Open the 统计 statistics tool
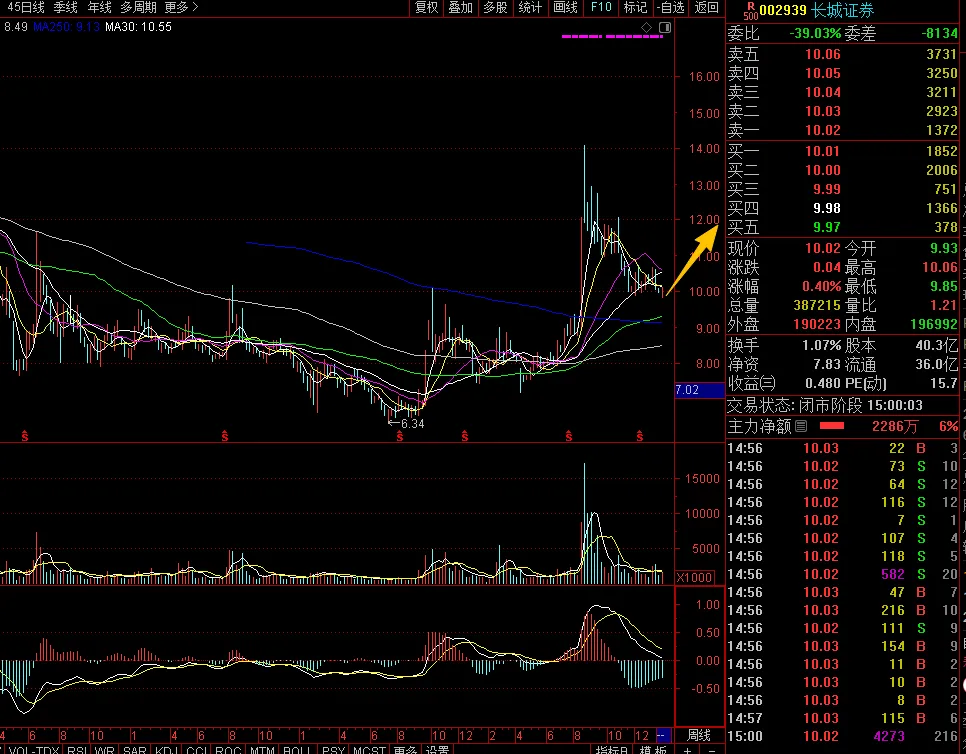Viewport: 966px width, 754px height. tap(530, 7)
